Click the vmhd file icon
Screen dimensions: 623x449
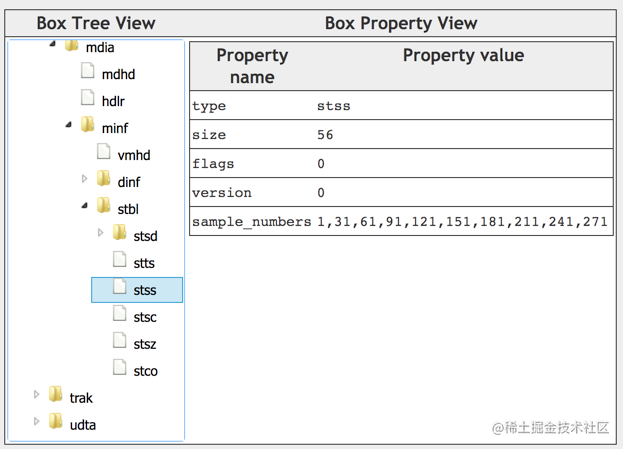pos(104,151)
